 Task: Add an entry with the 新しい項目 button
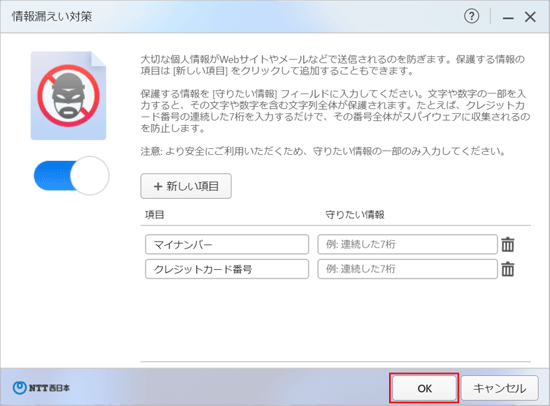[x=186, y=186]
